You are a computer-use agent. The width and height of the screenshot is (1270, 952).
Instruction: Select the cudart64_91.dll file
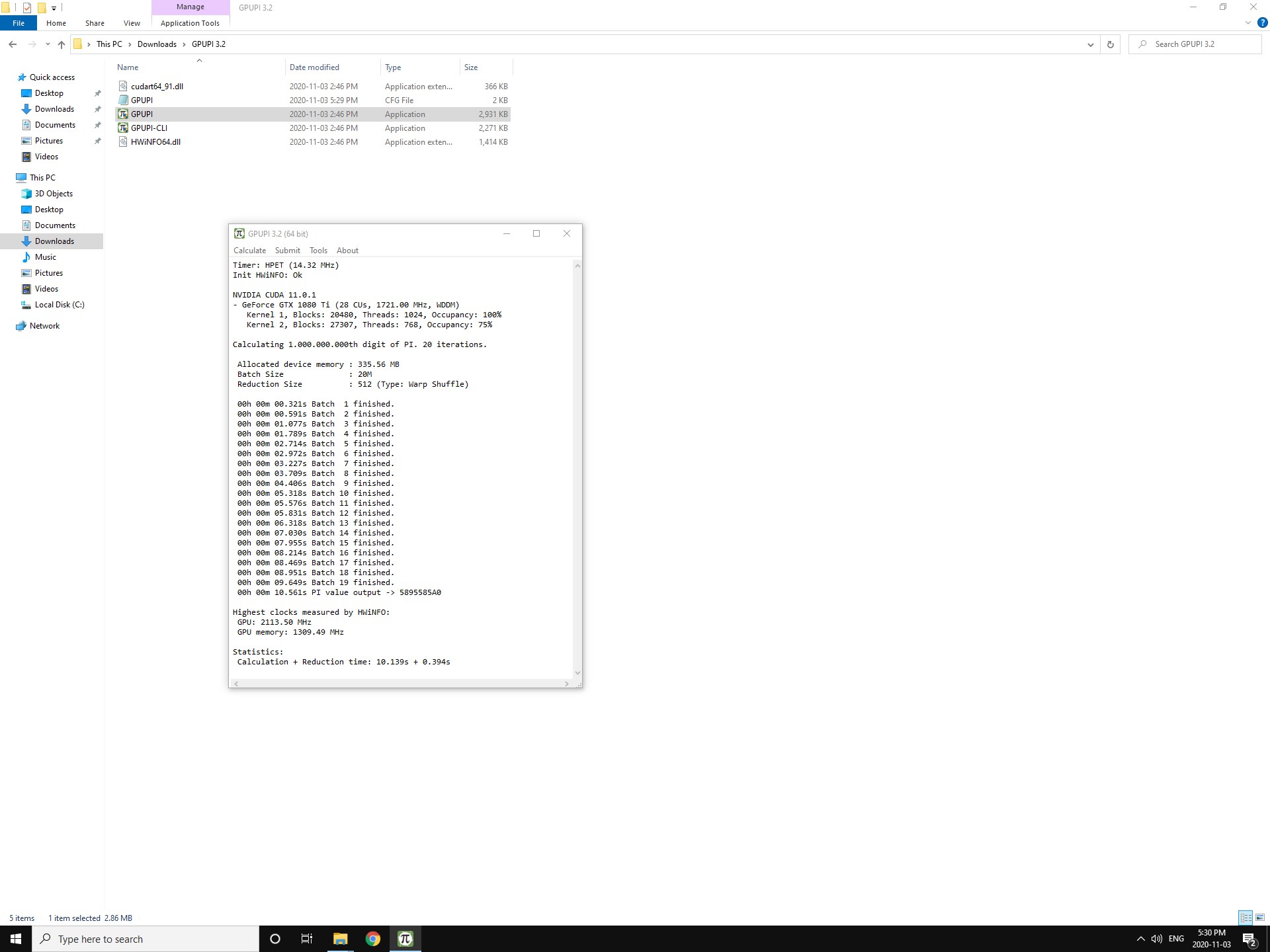coord(312,87)
